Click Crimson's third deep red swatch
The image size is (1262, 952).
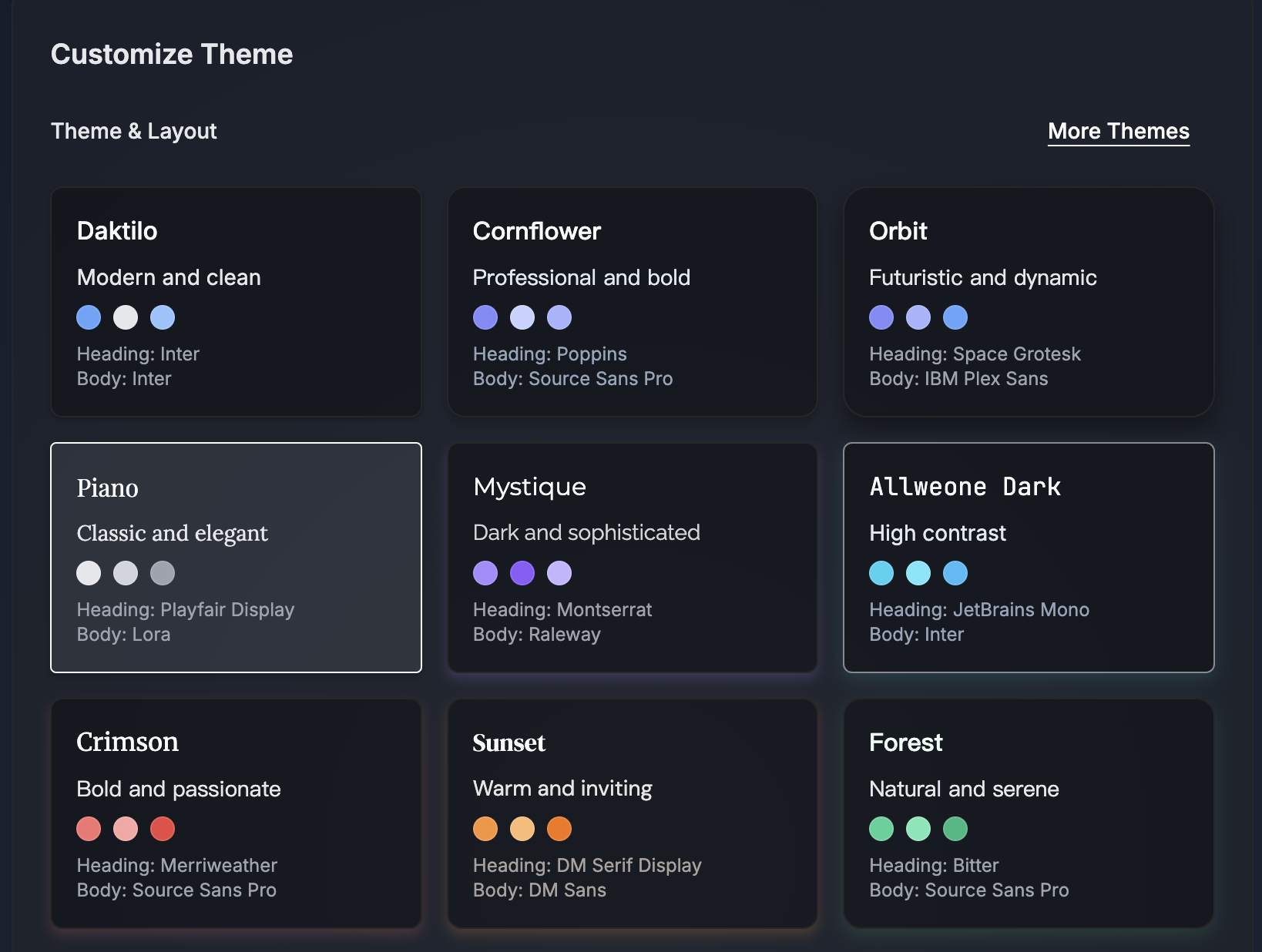point(163,829)
